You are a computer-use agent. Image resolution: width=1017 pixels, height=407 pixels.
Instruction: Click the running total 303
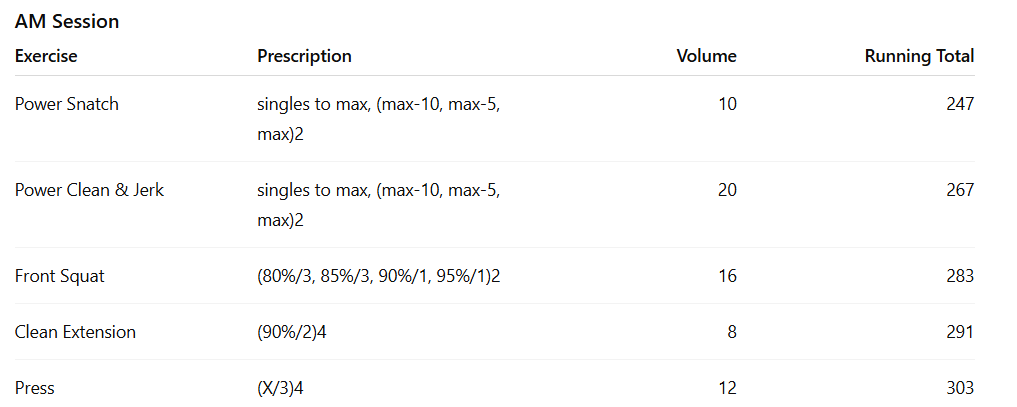tap(959, 388)
